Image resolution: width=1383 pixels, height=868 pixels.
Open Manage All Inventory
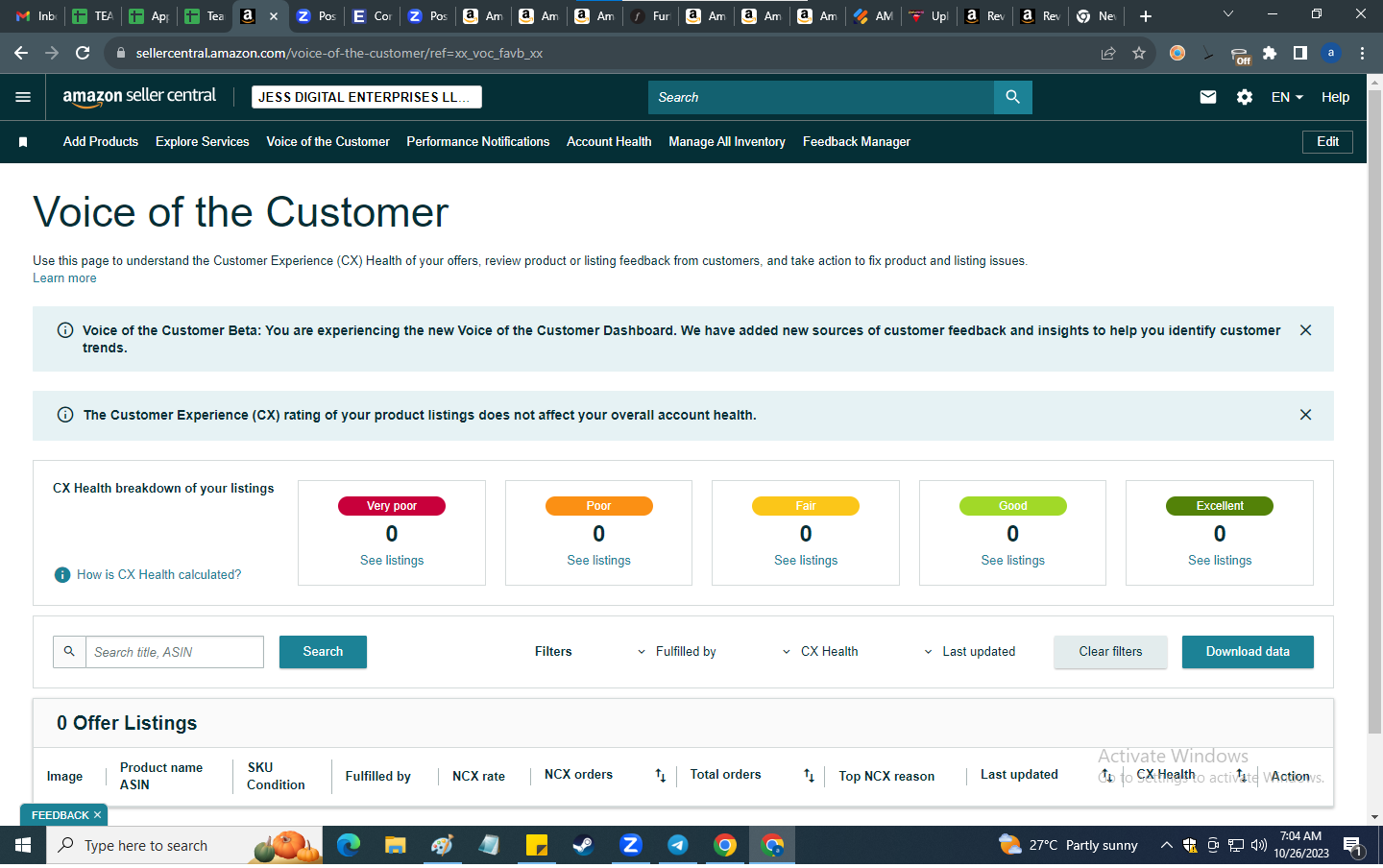(x=727, y=142)
